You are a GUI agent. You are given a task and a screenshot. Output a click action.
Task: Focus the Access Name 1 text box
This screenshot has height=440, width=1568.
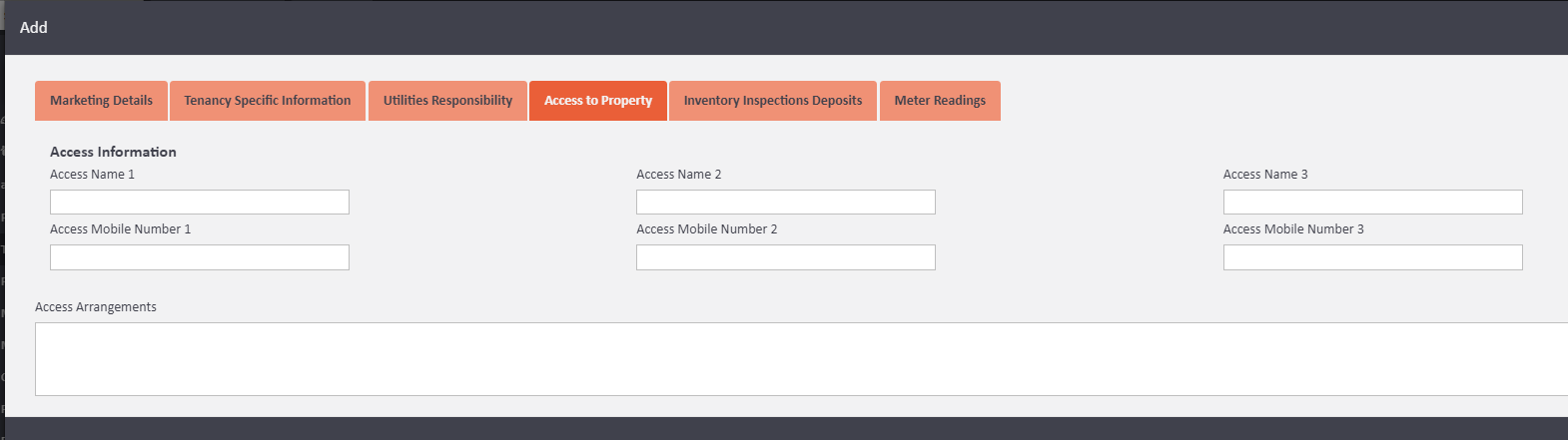click(x=200, y=203)
